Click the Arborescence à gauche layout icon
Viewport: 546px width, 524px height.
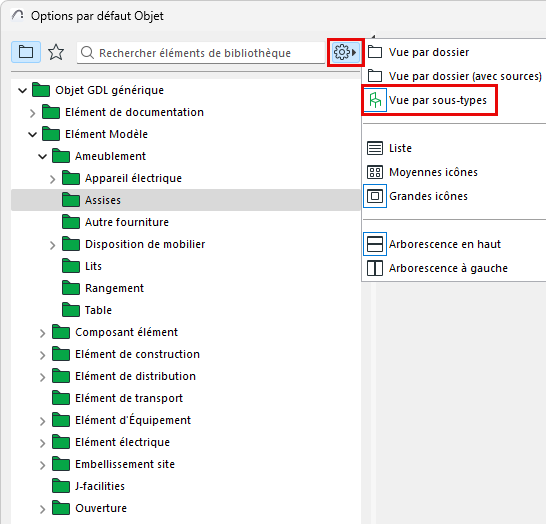click(x=375, y=268)
